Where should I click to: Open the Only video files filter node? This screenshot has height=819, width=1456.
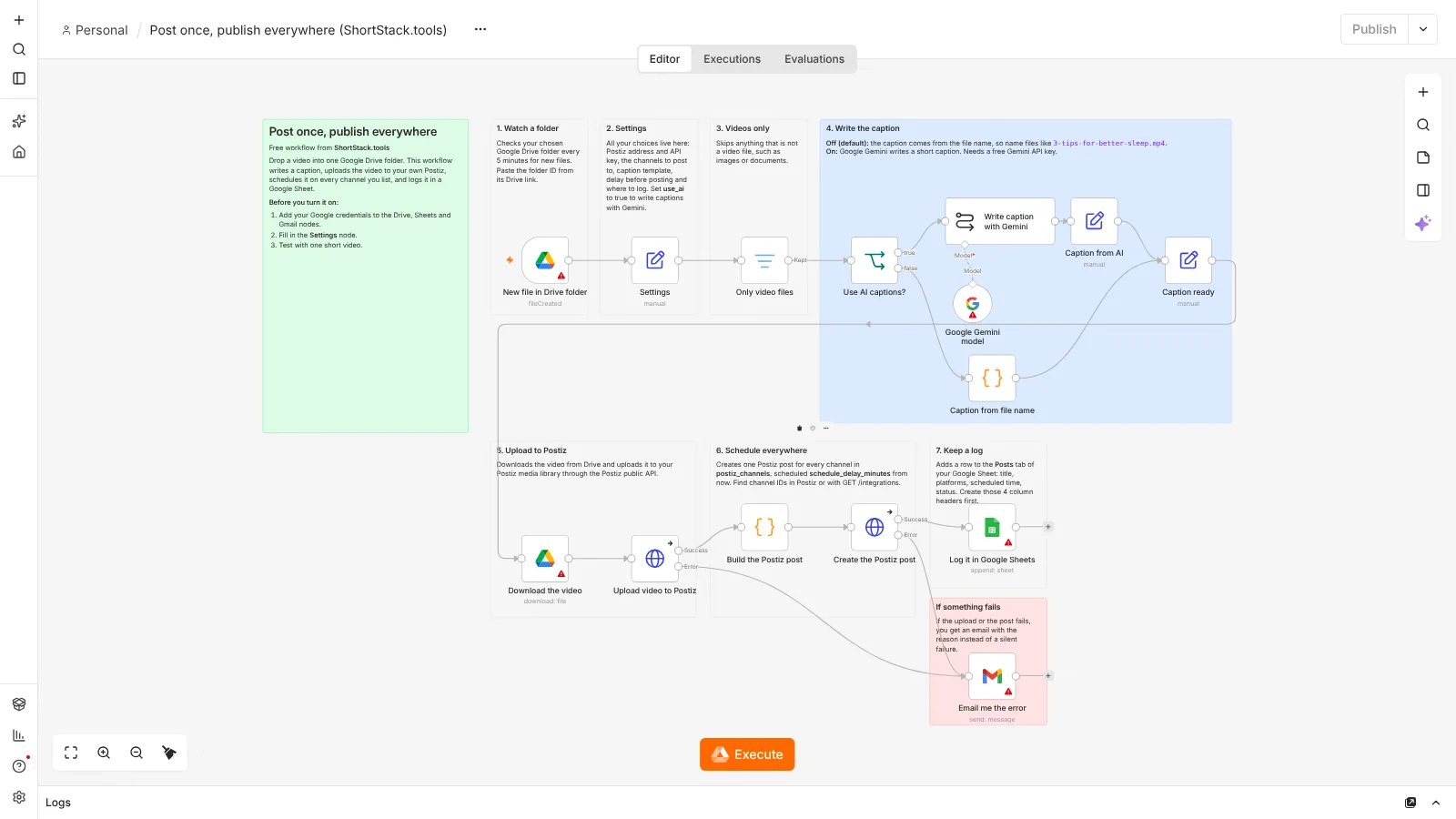[x=764, y=260]
